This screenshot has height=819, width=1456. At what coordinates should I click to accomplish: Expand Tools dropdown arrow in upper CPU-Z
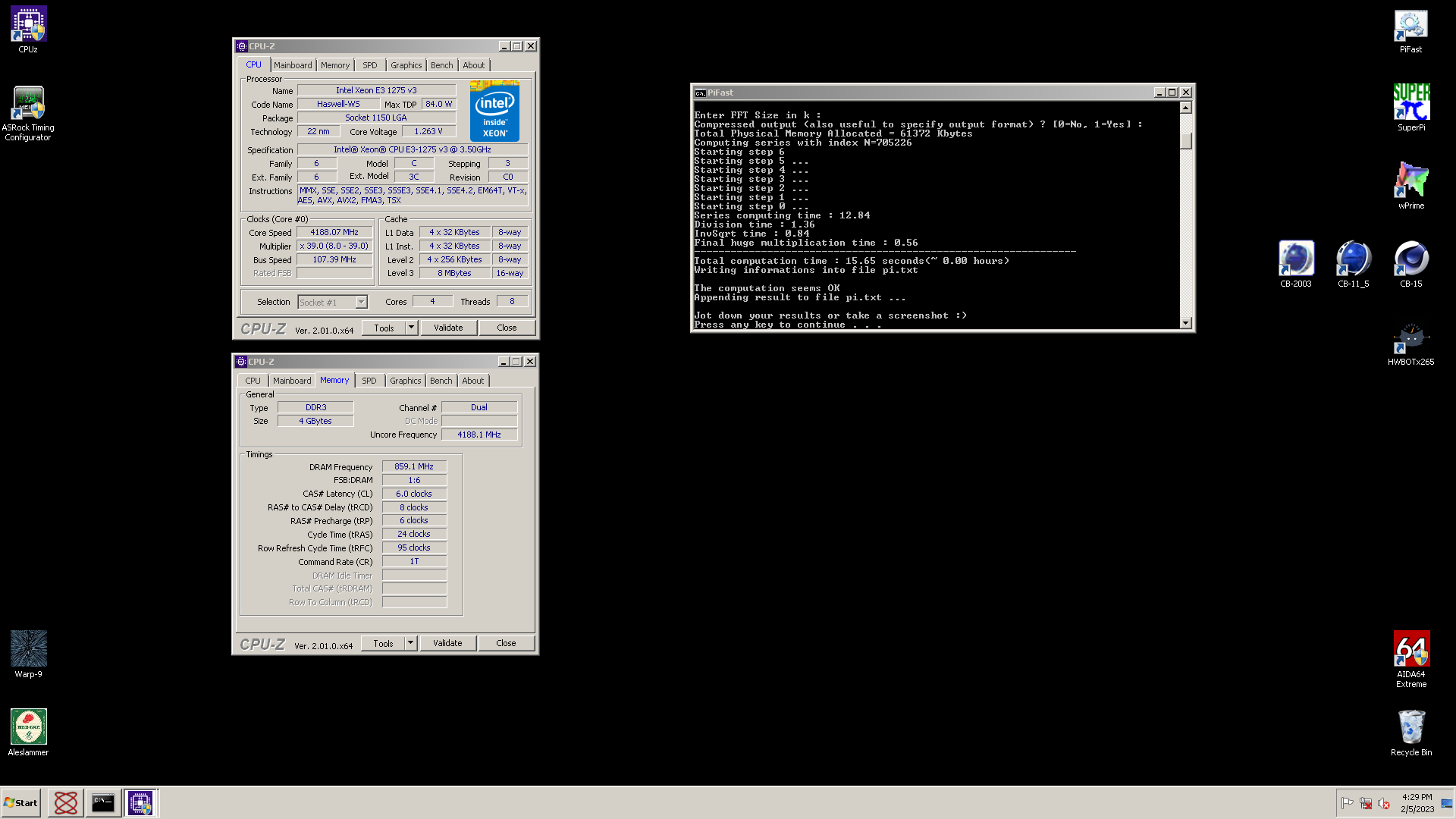[412, 328]
